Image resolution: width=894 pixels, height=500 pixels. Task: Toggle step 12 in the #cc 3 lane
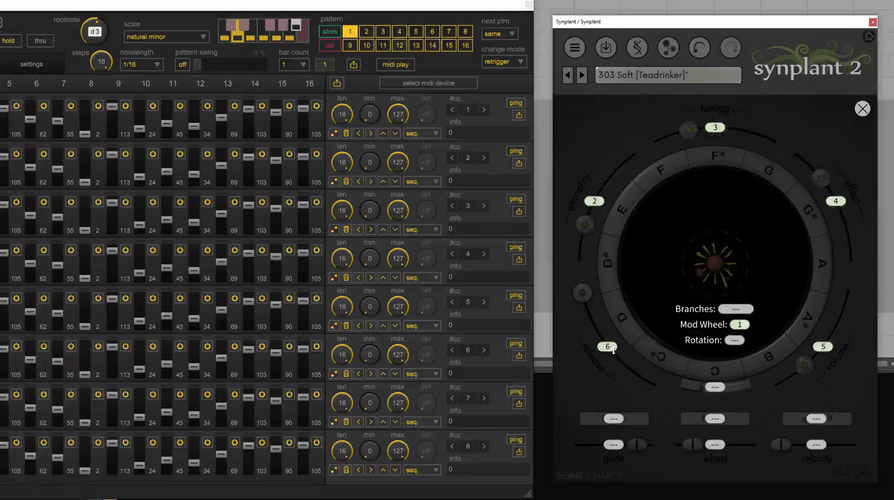click(x=207, y=202)
